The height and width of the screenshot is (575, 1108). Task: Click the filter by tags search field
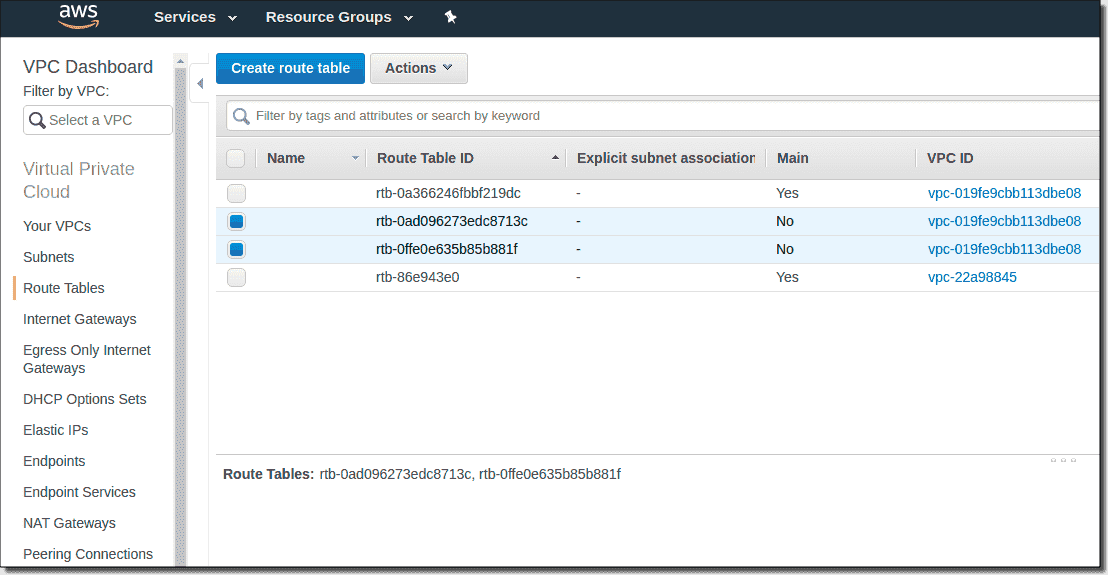pyautogui.click(x=664, y=116)
